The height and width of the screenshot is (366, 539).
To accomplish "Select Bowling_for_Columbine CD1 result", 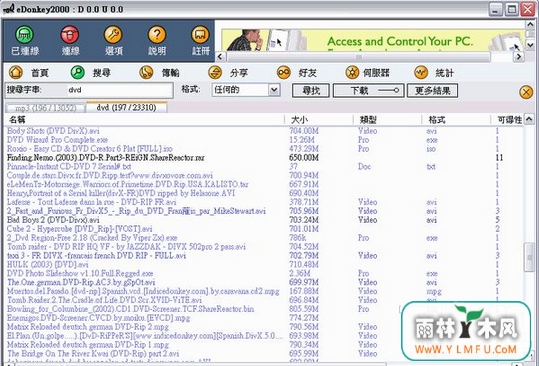I will tap(131, 309).
